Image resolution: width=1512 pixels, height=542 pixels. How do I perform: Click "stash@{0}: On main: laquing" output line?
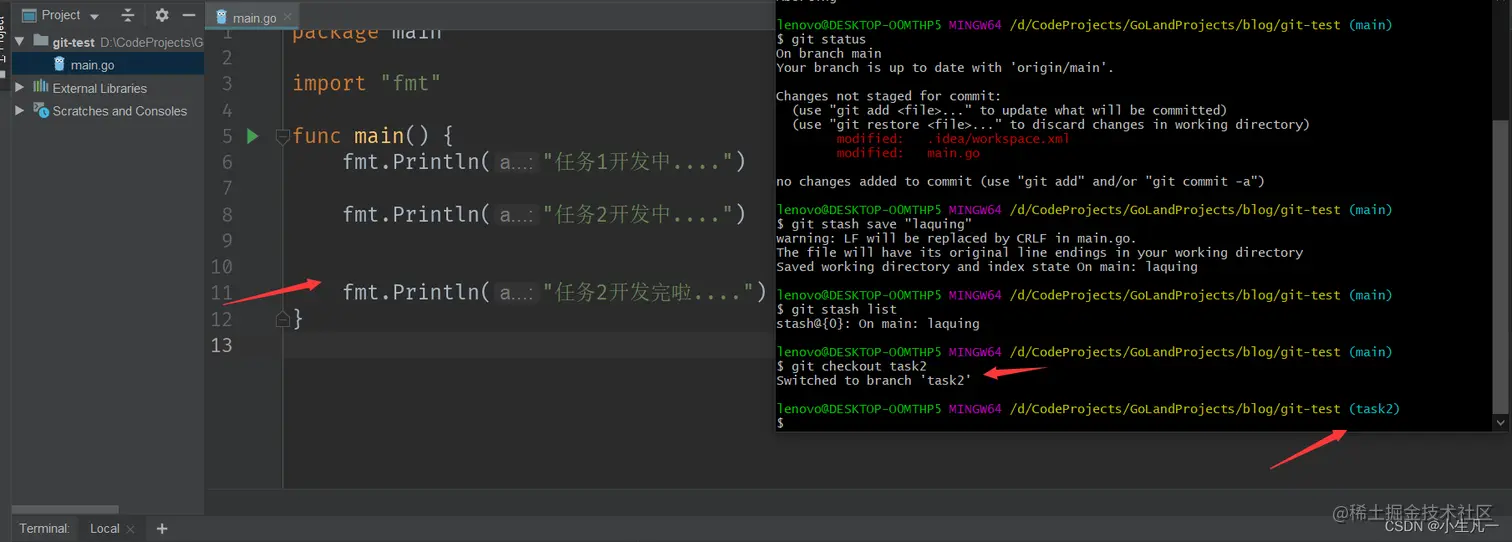click(878, 324)
